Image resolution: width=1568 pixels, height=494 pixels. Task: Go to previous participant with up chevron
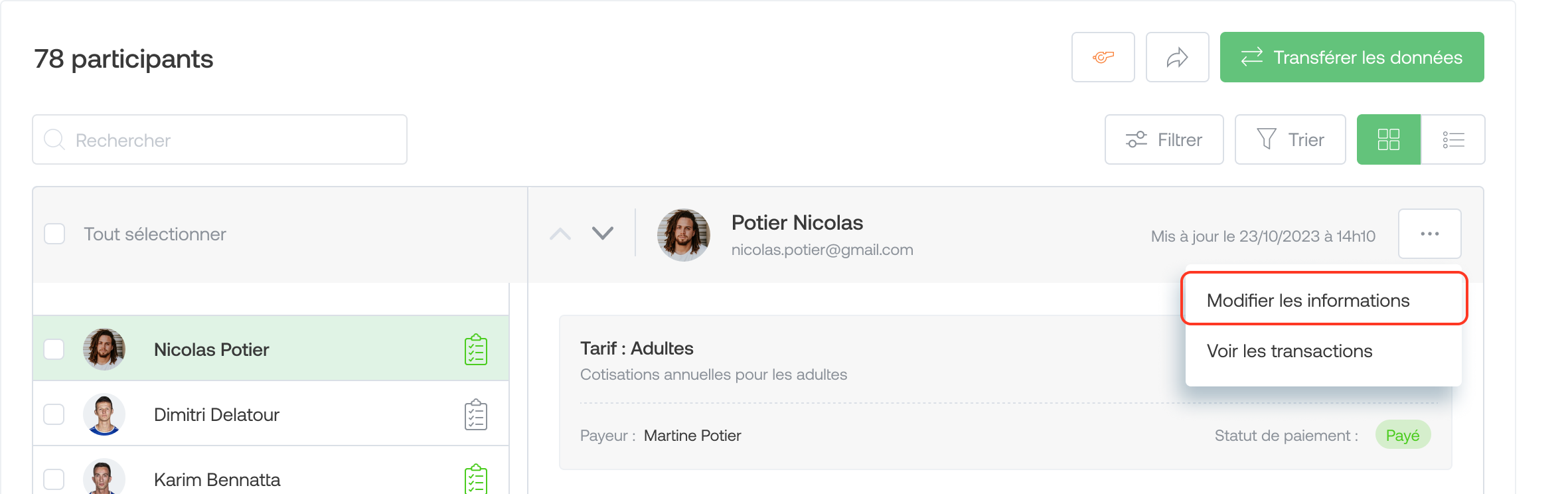(x=560, y=233)
